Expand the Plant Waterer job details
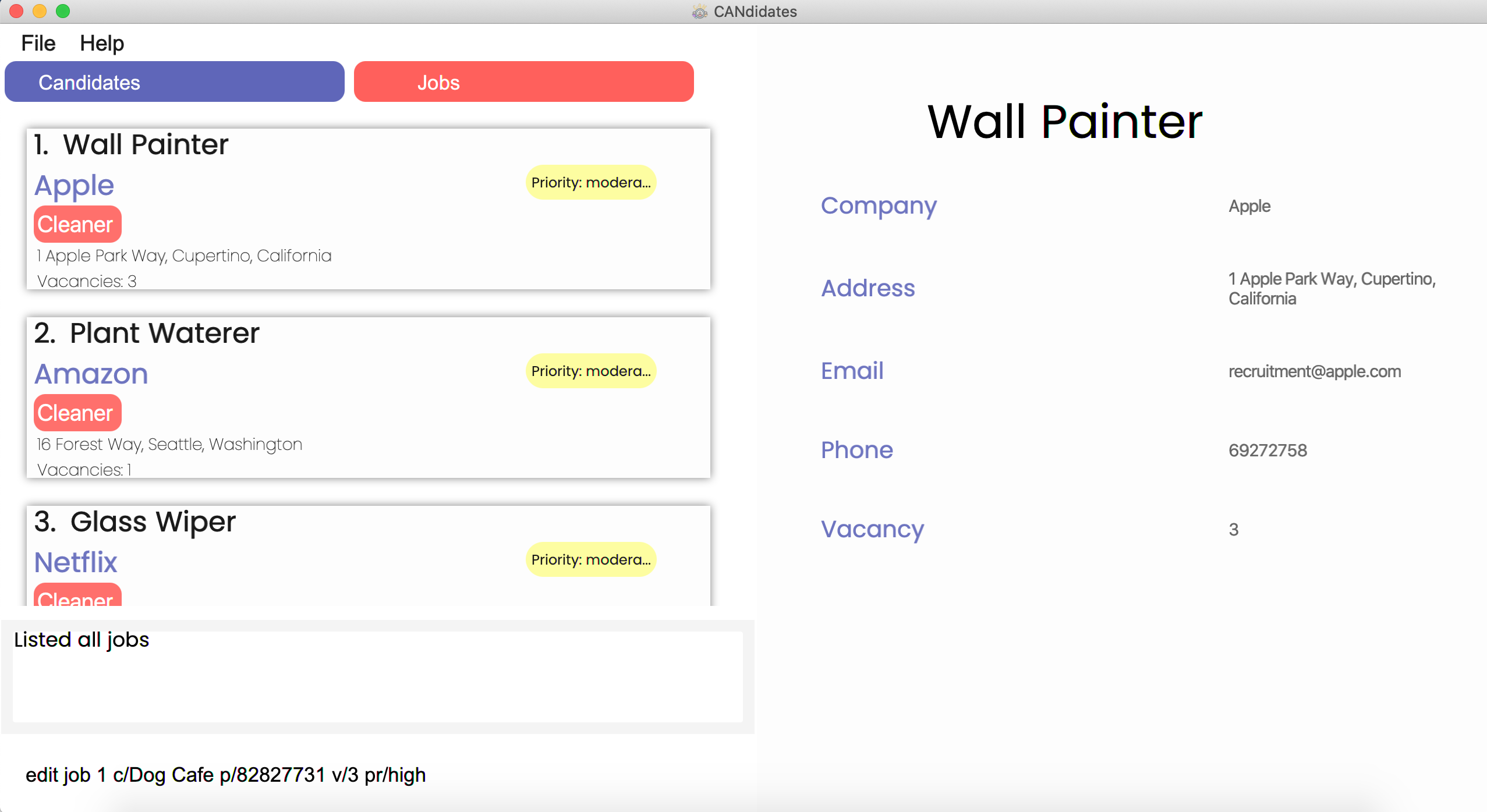This screenshot has height=812, width=1487. click(x=365, y=395)
